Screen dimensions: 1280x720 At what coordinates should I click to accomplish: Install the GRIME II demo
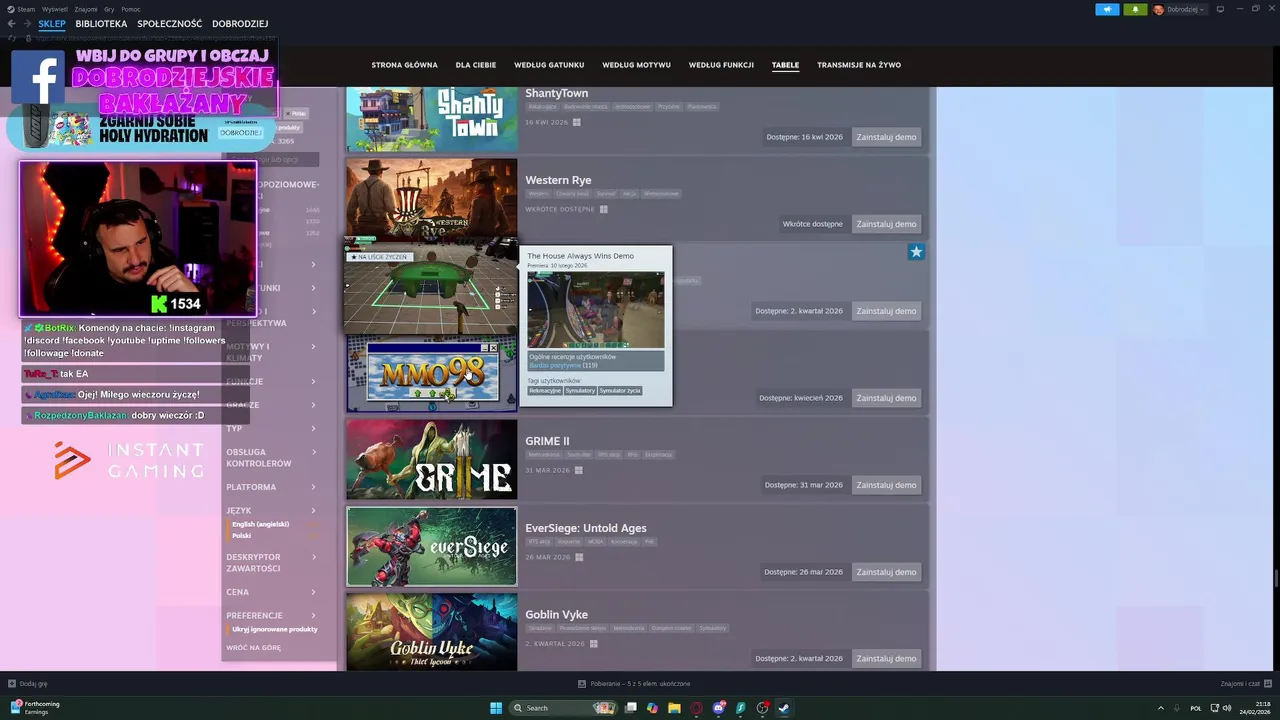pos(886,485)
